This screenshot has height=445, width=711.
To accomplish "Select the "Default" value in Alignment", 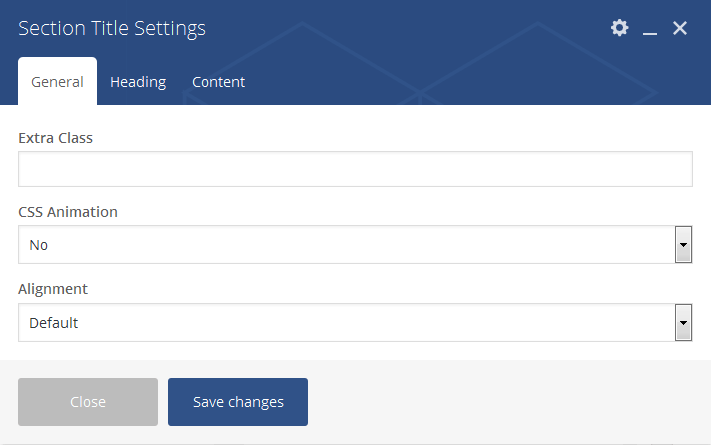I will 54,323.
